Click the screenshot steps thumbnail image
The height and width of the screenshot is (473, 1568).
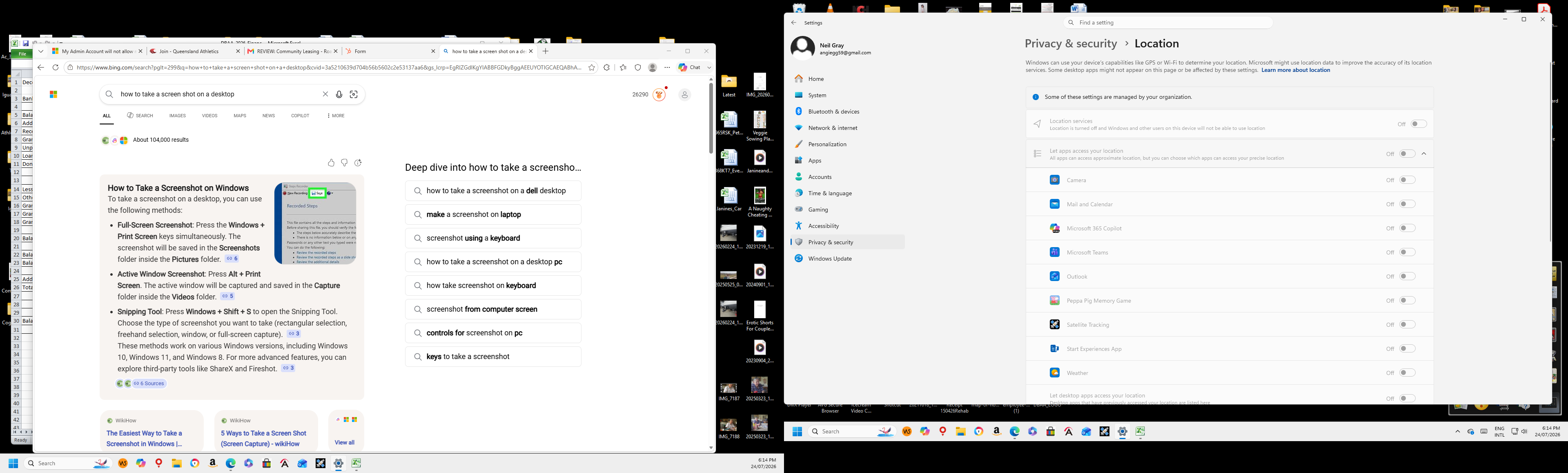tap(315, 223)
